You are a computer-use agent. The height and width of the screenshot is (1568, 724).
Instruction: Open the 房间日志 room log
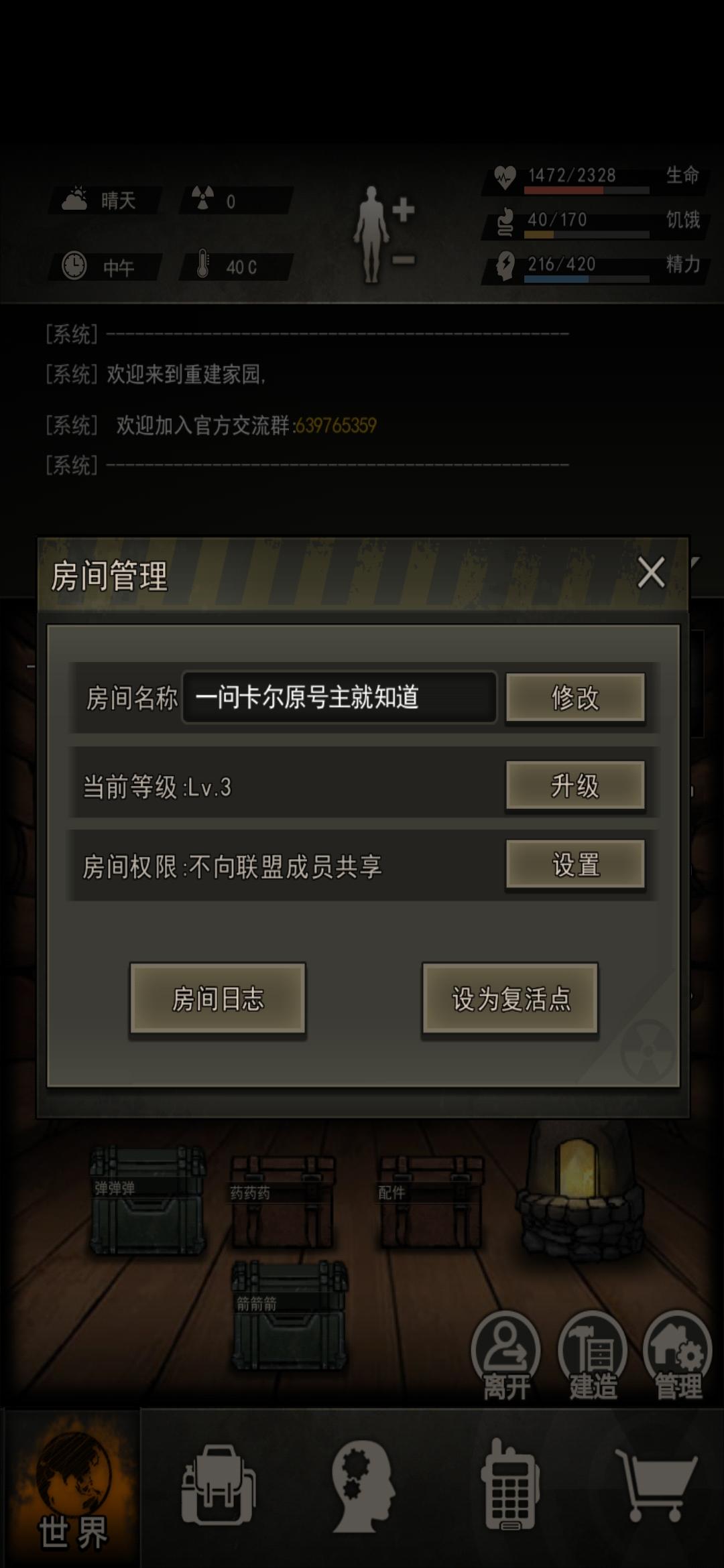(x=218, y=999)
